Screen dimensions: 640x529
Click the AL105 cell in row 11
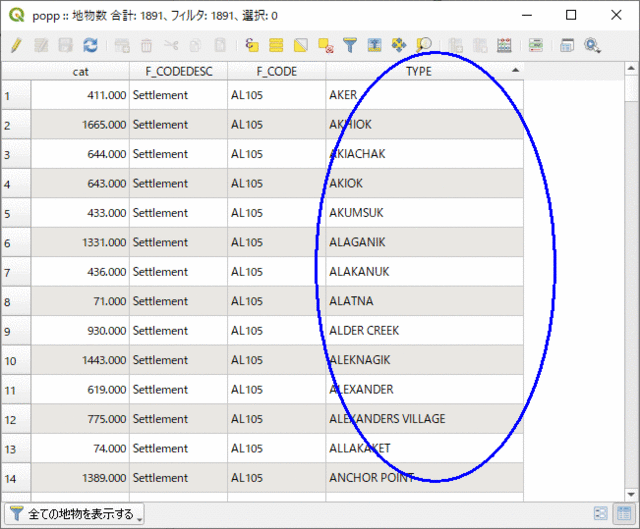[276, 389]
